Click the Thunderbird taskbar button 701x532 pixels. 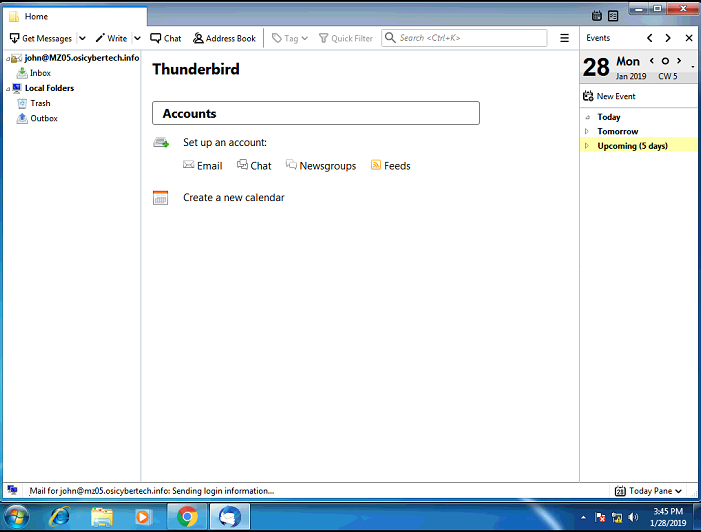[230, 517]
